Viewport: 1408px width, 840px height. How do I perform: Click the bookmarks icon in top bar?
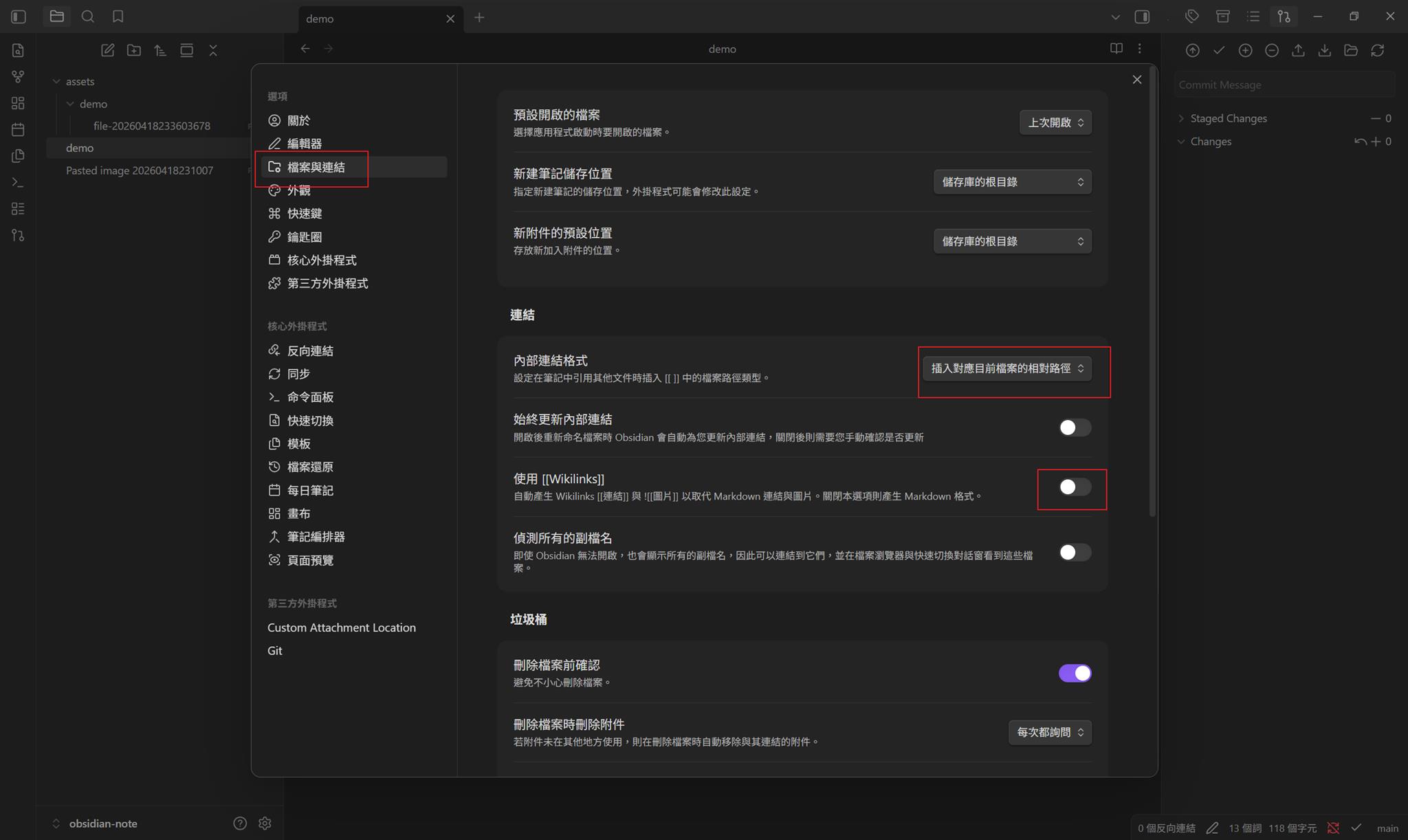click(x=118, y=16)
